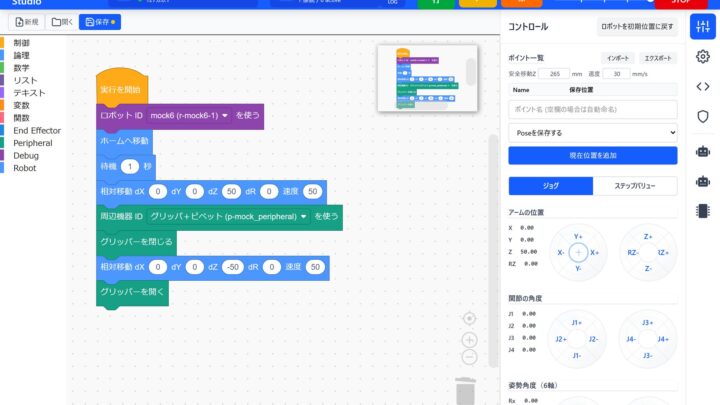The height and width of the screenshot is (405, 720).
Task: Zoom in on the block workspace
Action: tap(469, 340)
